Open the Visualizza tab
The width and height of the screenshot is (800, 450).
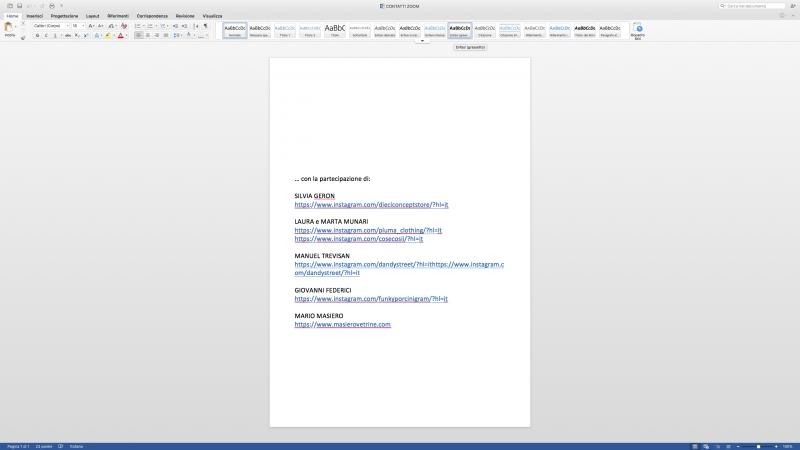click(212, 16)
